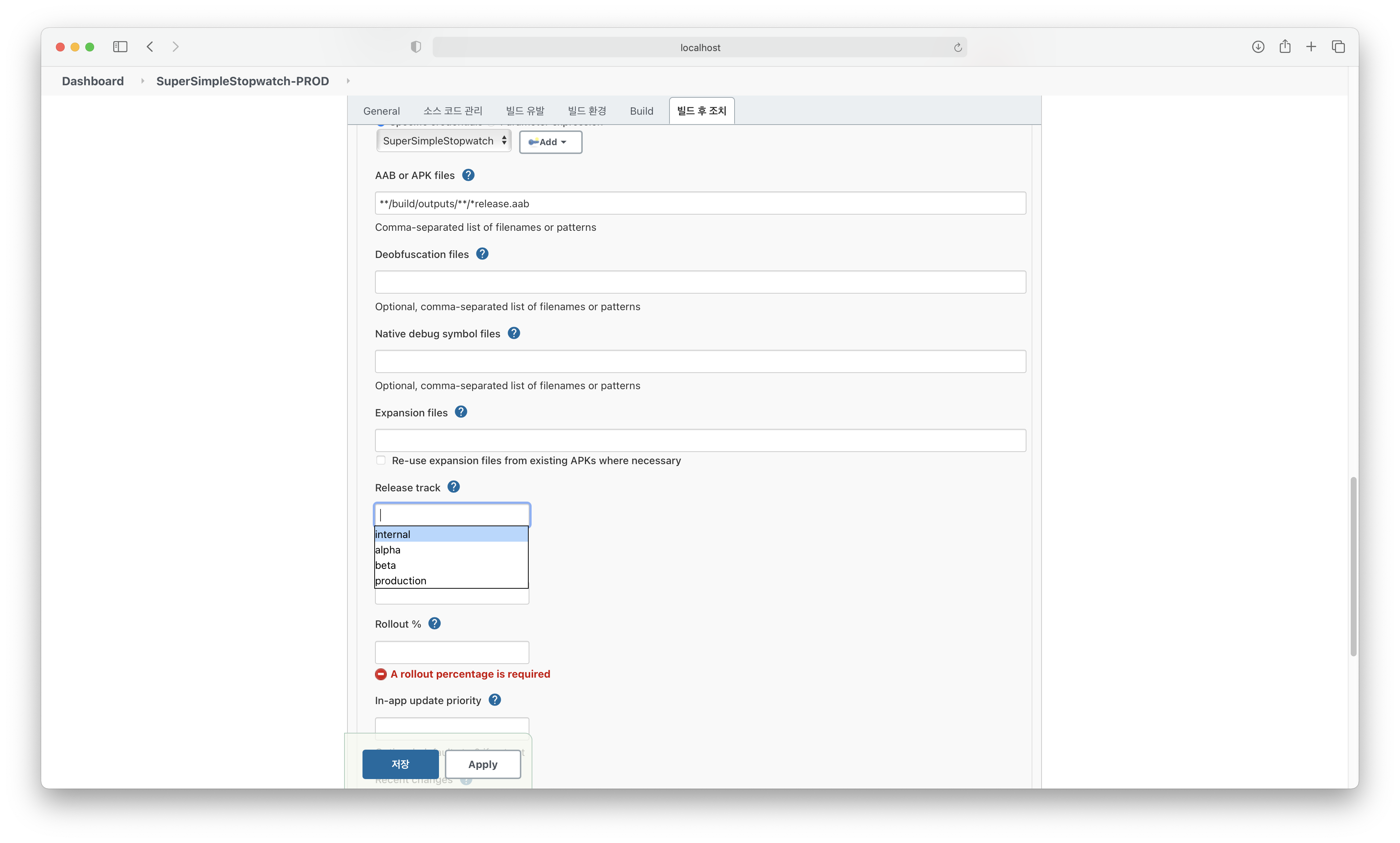Open SuperSimpleStopwatch credentials dropdown
The width and height of the screenshot is (1400, 843).
pos(444,141)
